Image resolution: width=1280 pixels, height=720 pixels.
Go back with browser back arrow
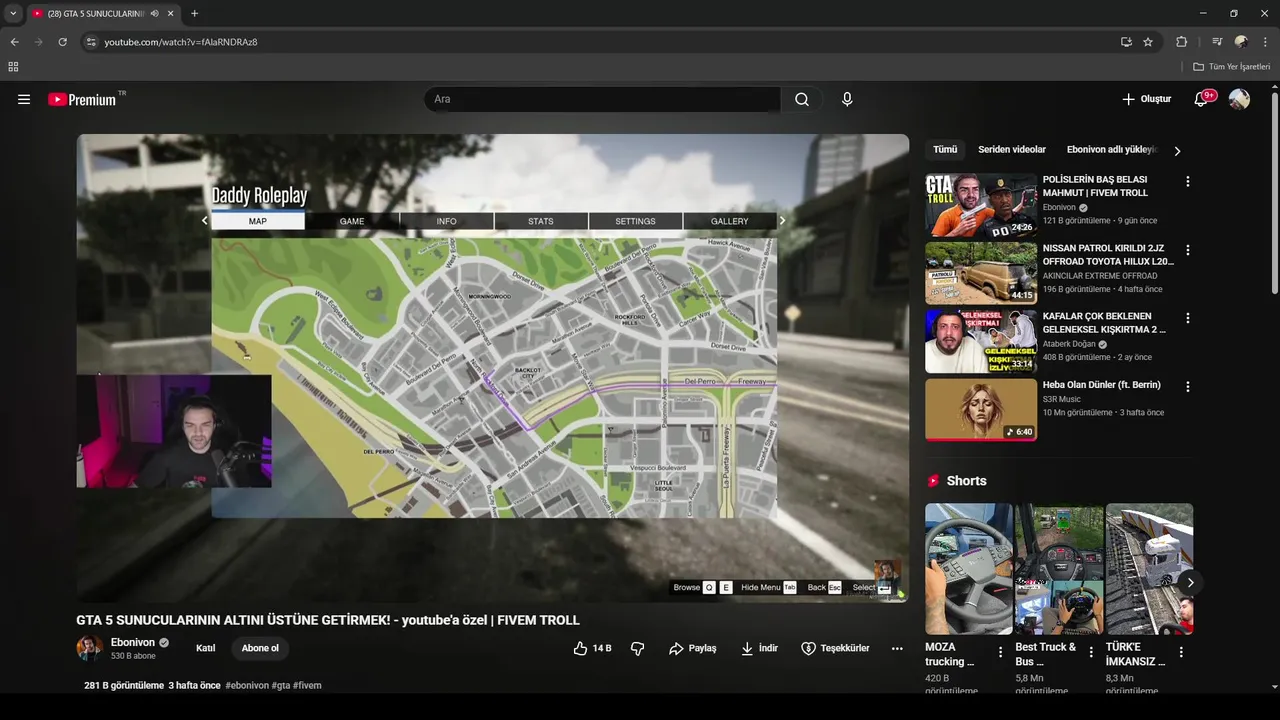14,42
